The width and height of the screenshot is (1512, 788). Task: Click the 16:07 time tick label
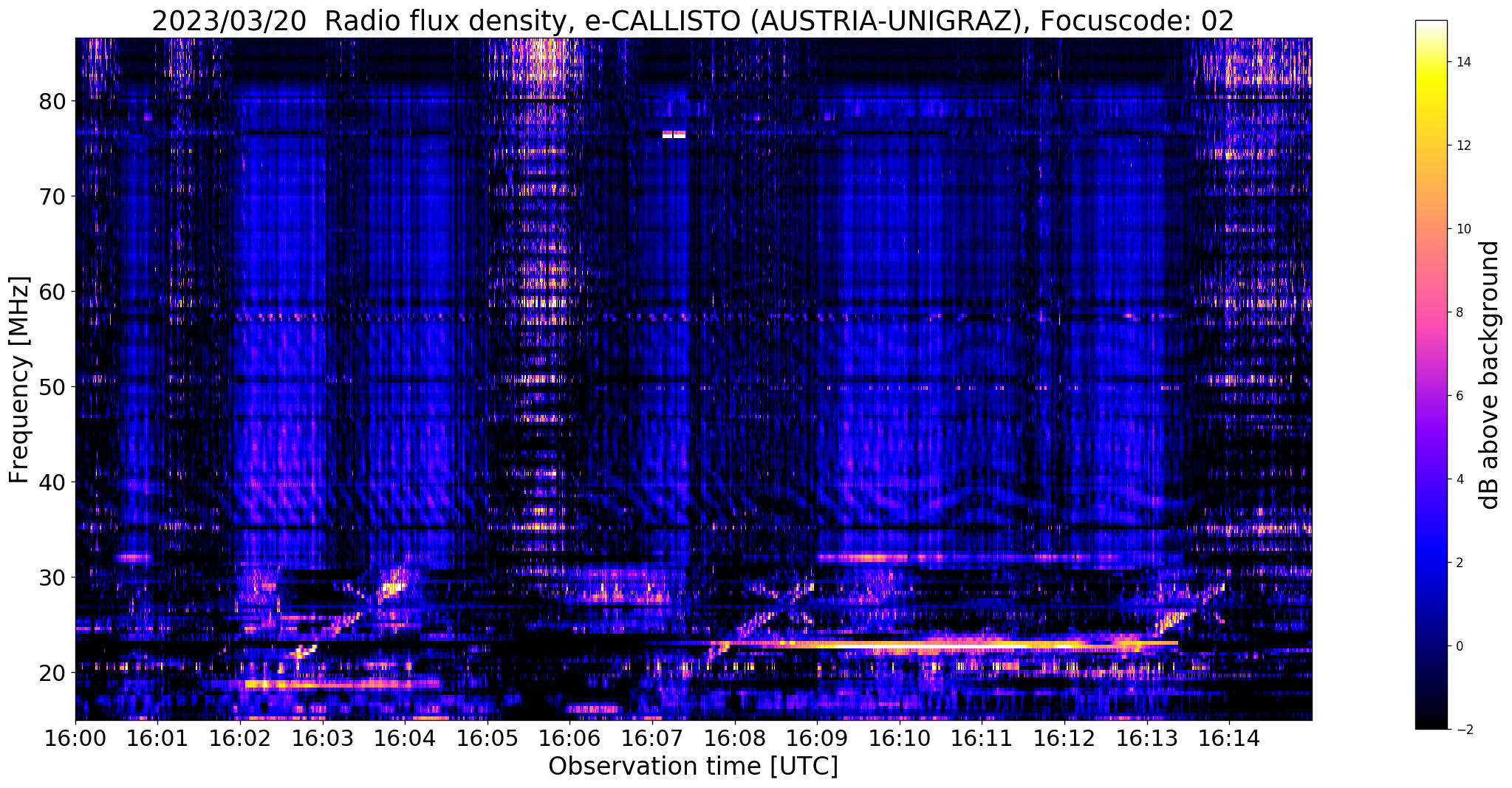652,739
